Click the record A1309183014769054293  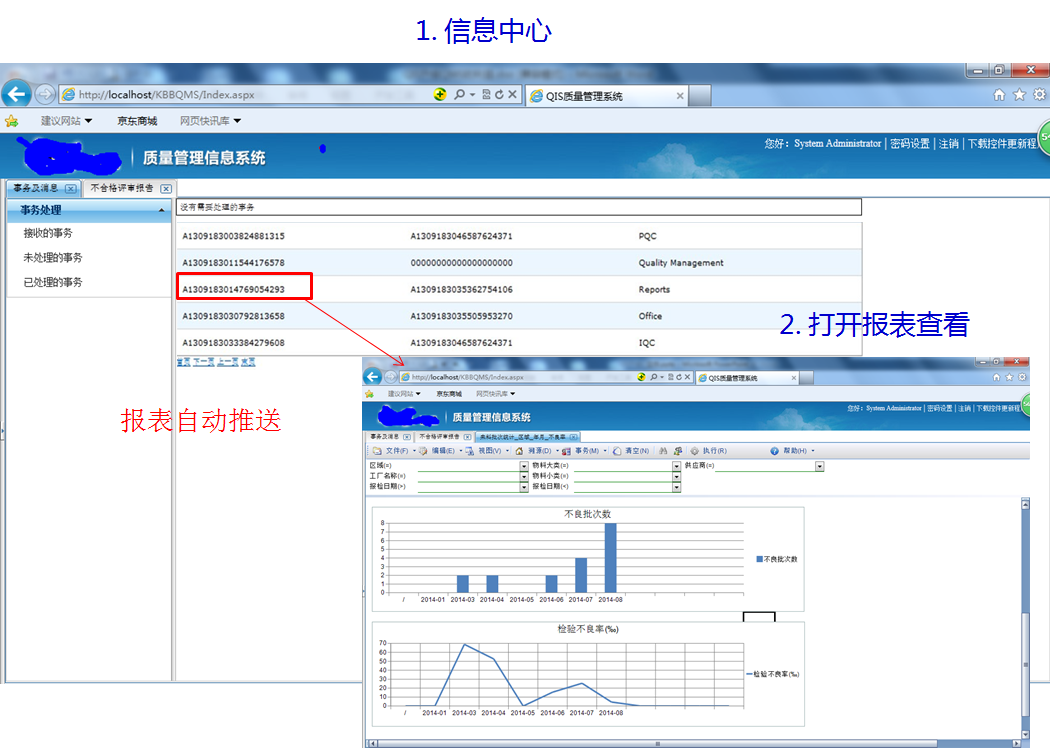(x=233, y=290)
